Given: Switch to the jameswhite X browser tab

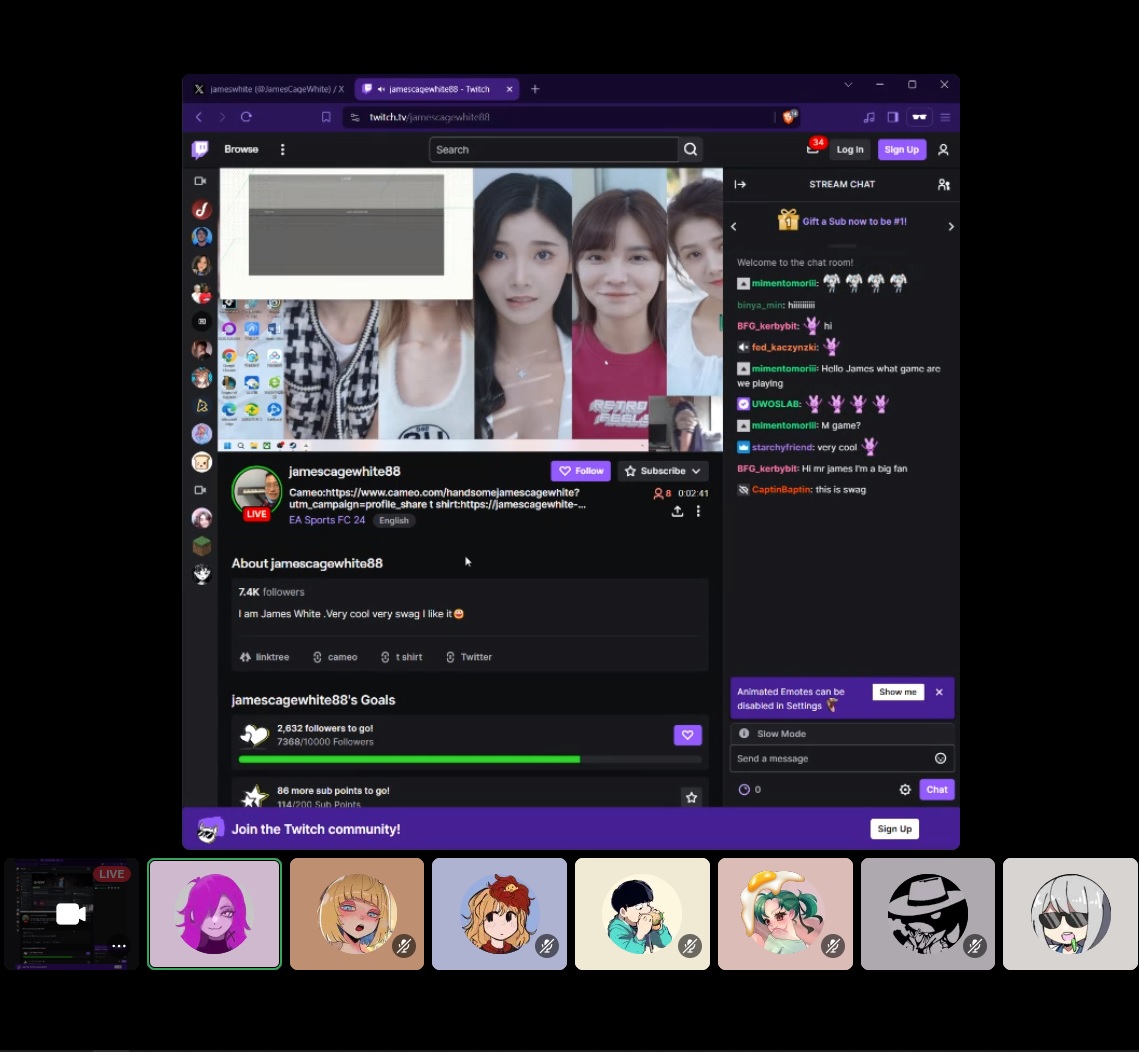Looking at the screenshot, I should pos(269,89).
